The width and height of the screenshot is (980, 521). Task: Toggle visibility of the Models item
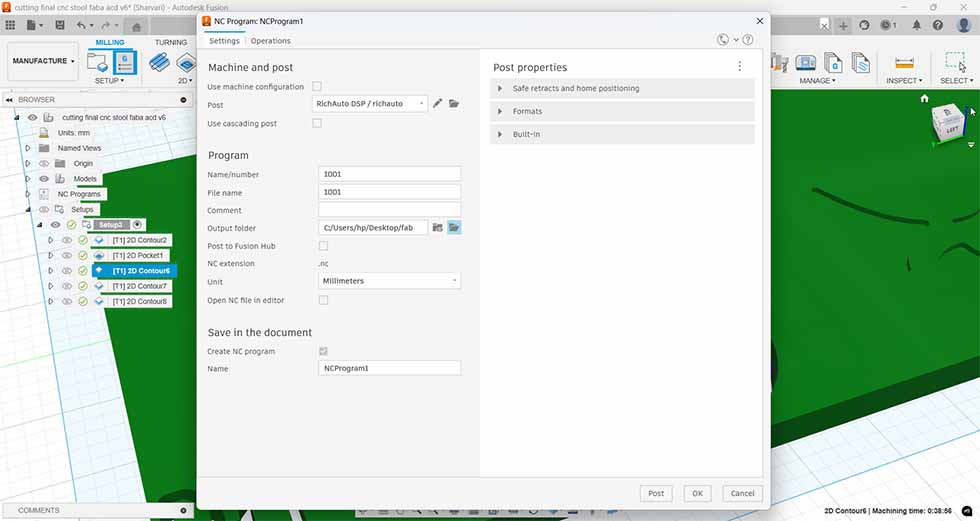point(44,179)
